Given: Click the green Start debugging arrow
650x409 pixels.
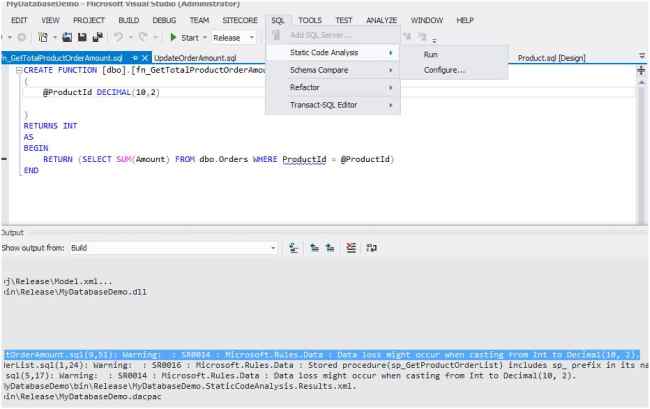Looking at the screenshot, I should click(173, 37).
